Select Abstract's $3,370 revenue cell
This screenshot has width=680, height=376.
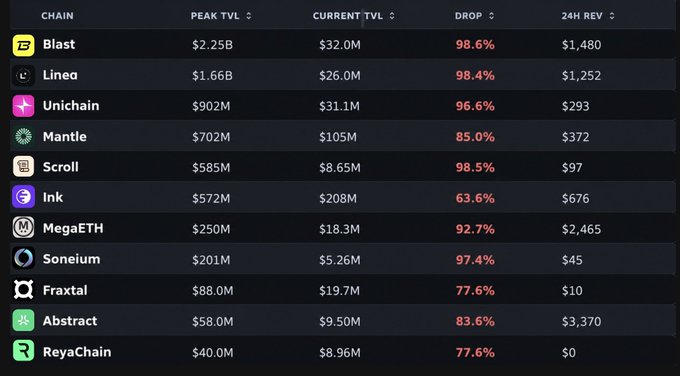[x=581, y=322]
